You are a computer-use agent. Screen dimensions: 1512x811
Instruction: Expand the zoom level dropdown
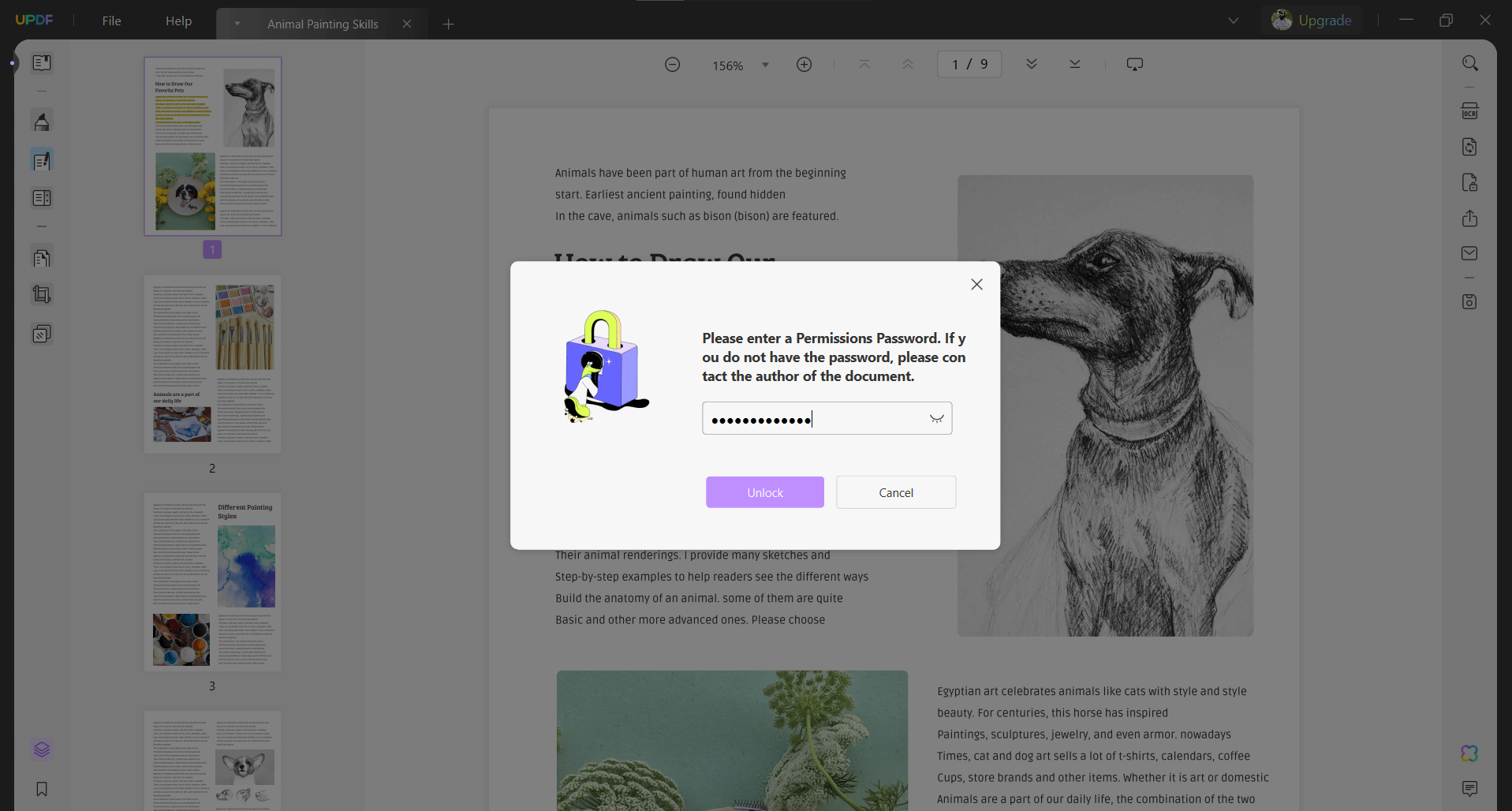[765, 65]
